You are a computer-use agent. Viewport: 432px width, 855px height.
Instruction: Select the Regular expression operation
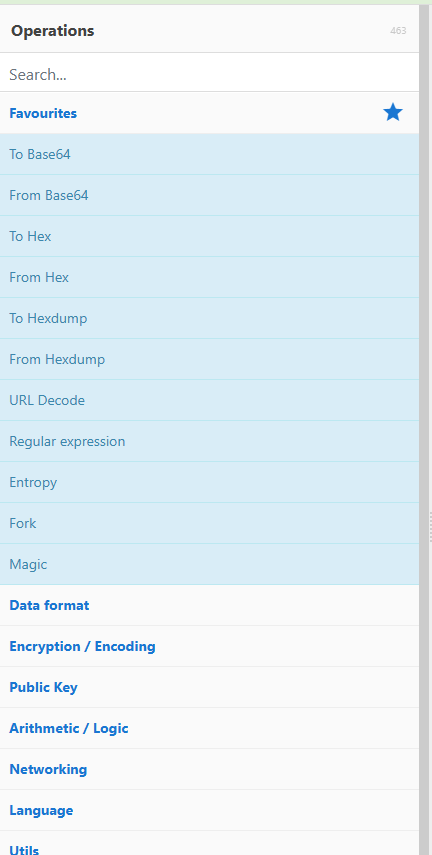click(x=209, y=441)
